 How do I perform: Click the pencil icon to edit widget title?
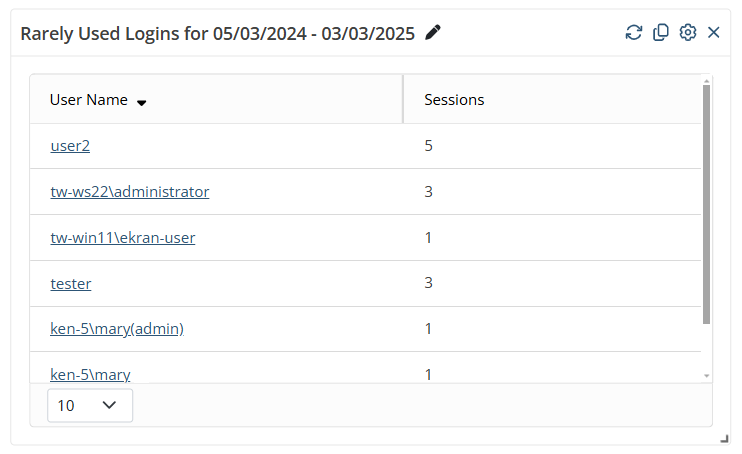pyautogui.click(x=433, y=32)
